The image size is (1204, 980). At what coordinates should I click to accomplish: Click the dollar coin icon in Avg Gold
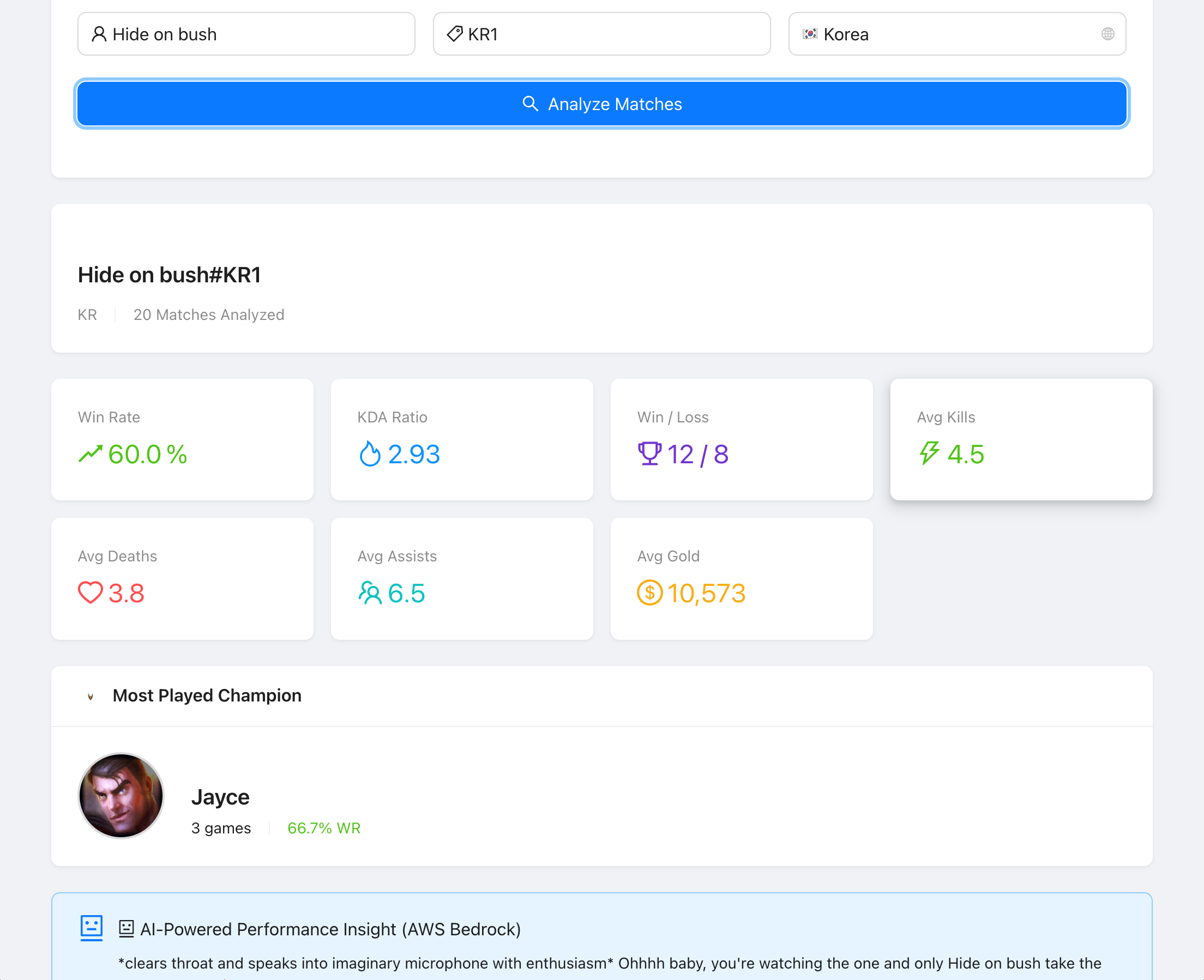tap(649, 593)
